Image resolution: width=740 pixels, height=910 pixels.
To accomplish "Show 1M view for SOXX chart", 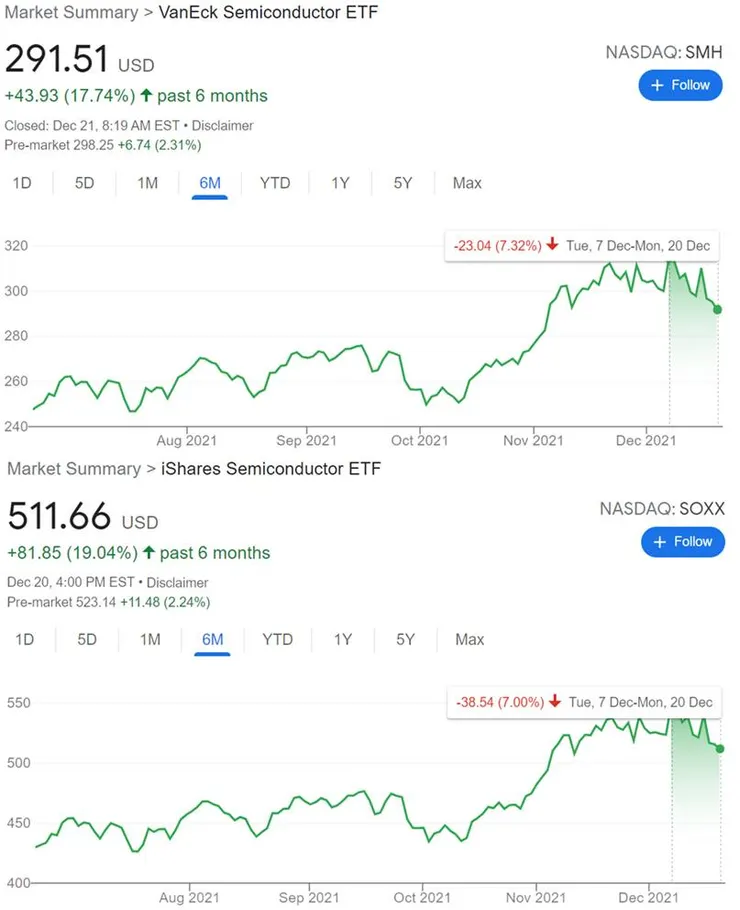I will [150, 639].
